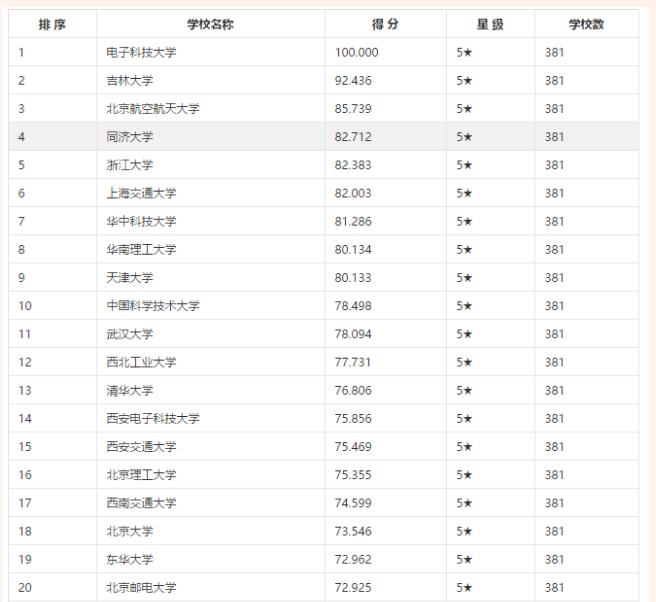Click the score 75.856
The height and width of the screenshot is (602, 656).
pyautogui.click(x=353, y=418)
